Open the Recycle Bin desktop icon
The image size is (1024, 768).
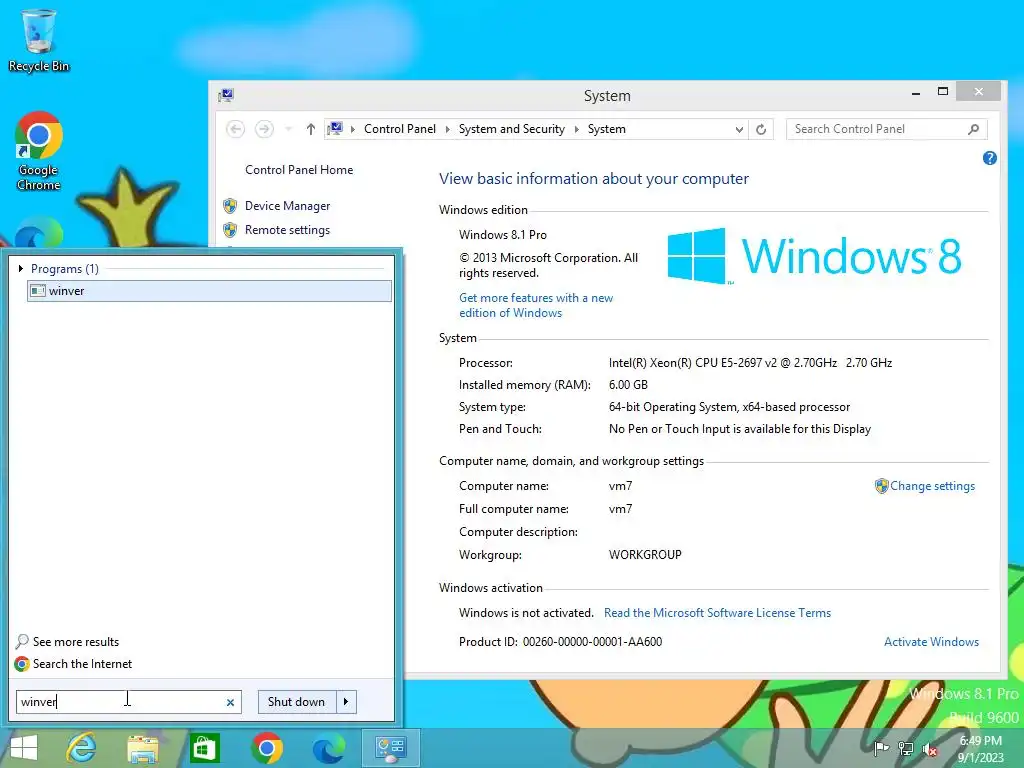click(39, 39)
